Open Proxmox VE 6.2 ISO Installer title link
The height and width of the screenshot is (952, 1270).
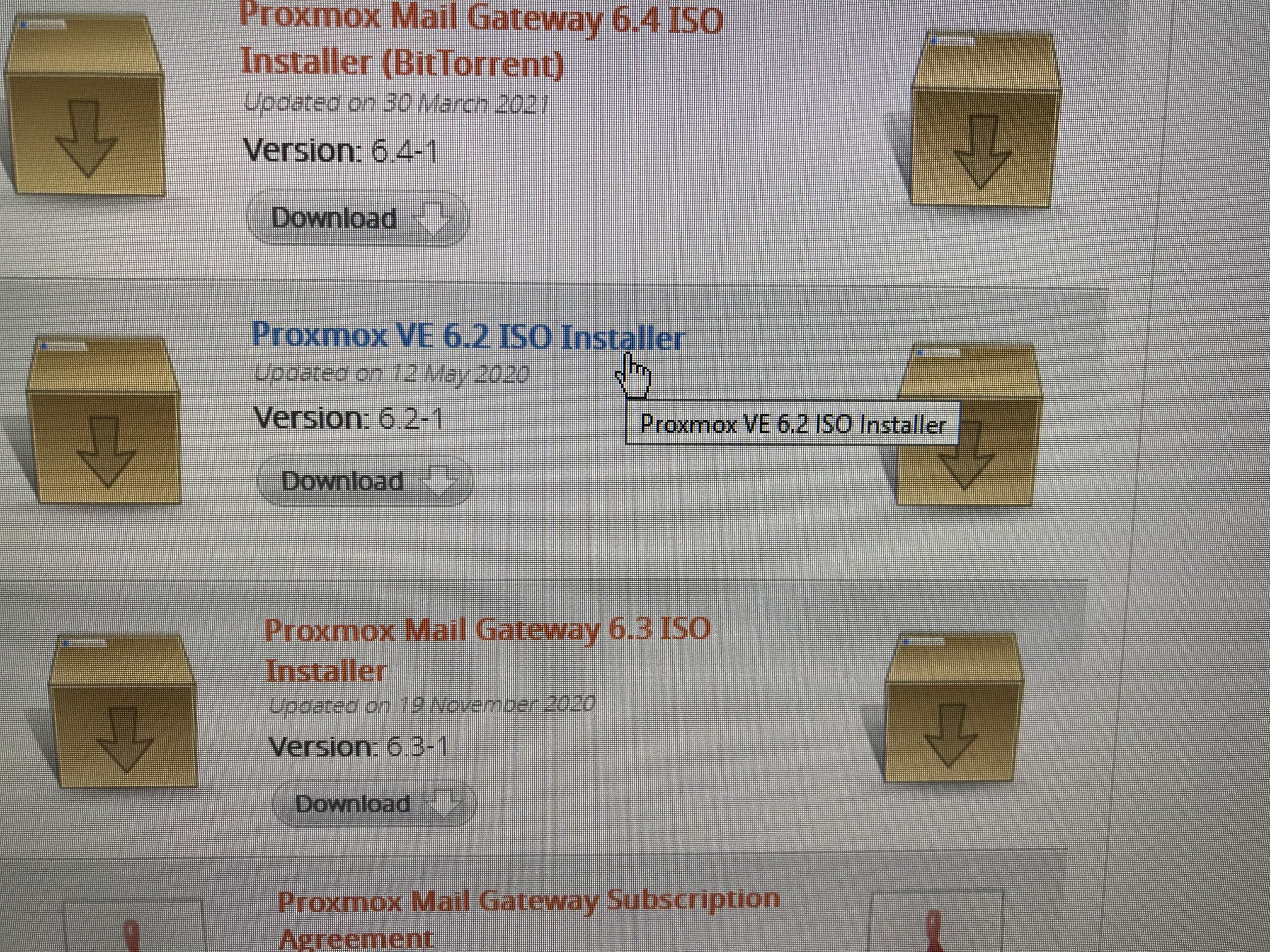click(x=469, y=336)
